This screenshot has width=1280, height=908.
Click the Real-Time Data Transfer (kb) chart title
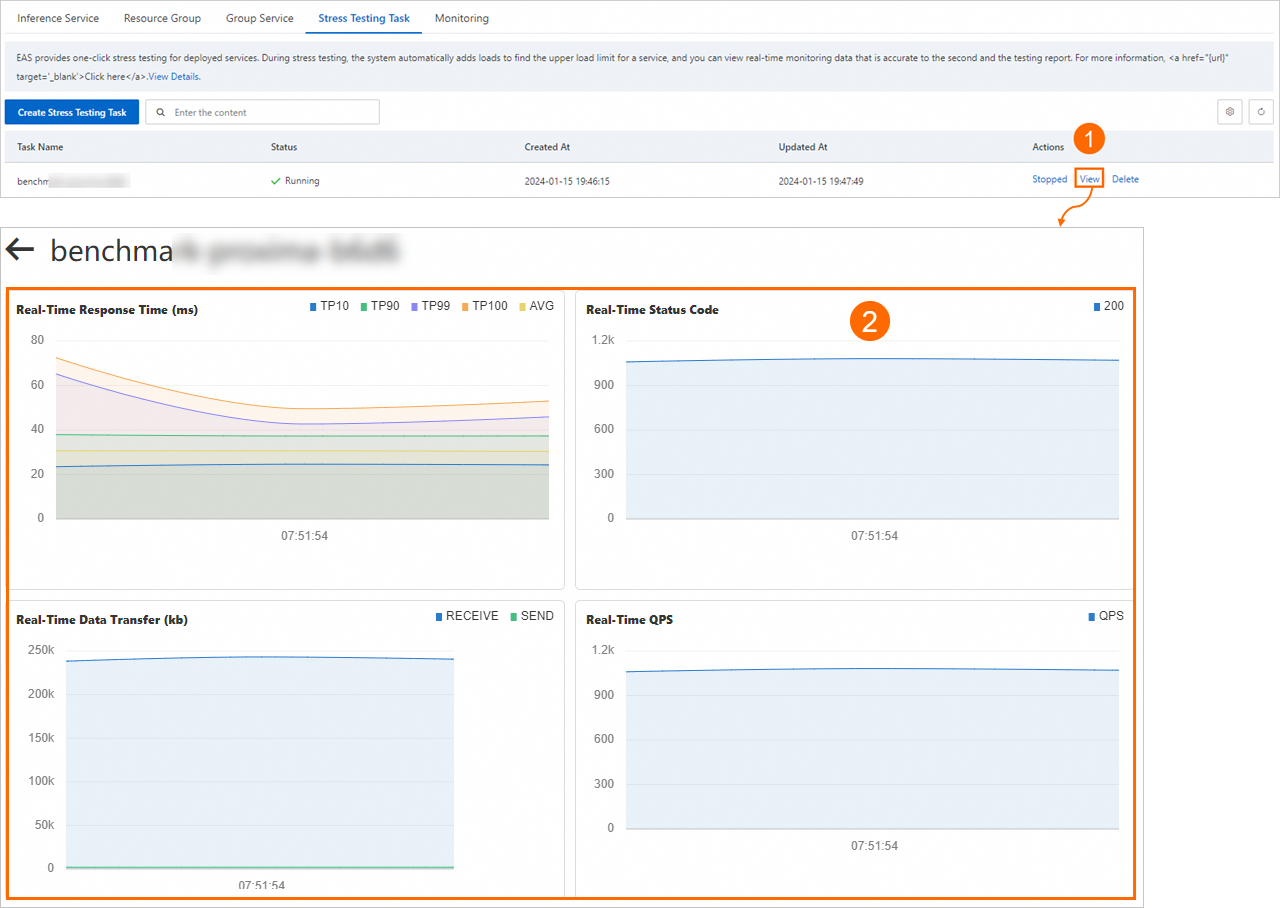[102, 620]
